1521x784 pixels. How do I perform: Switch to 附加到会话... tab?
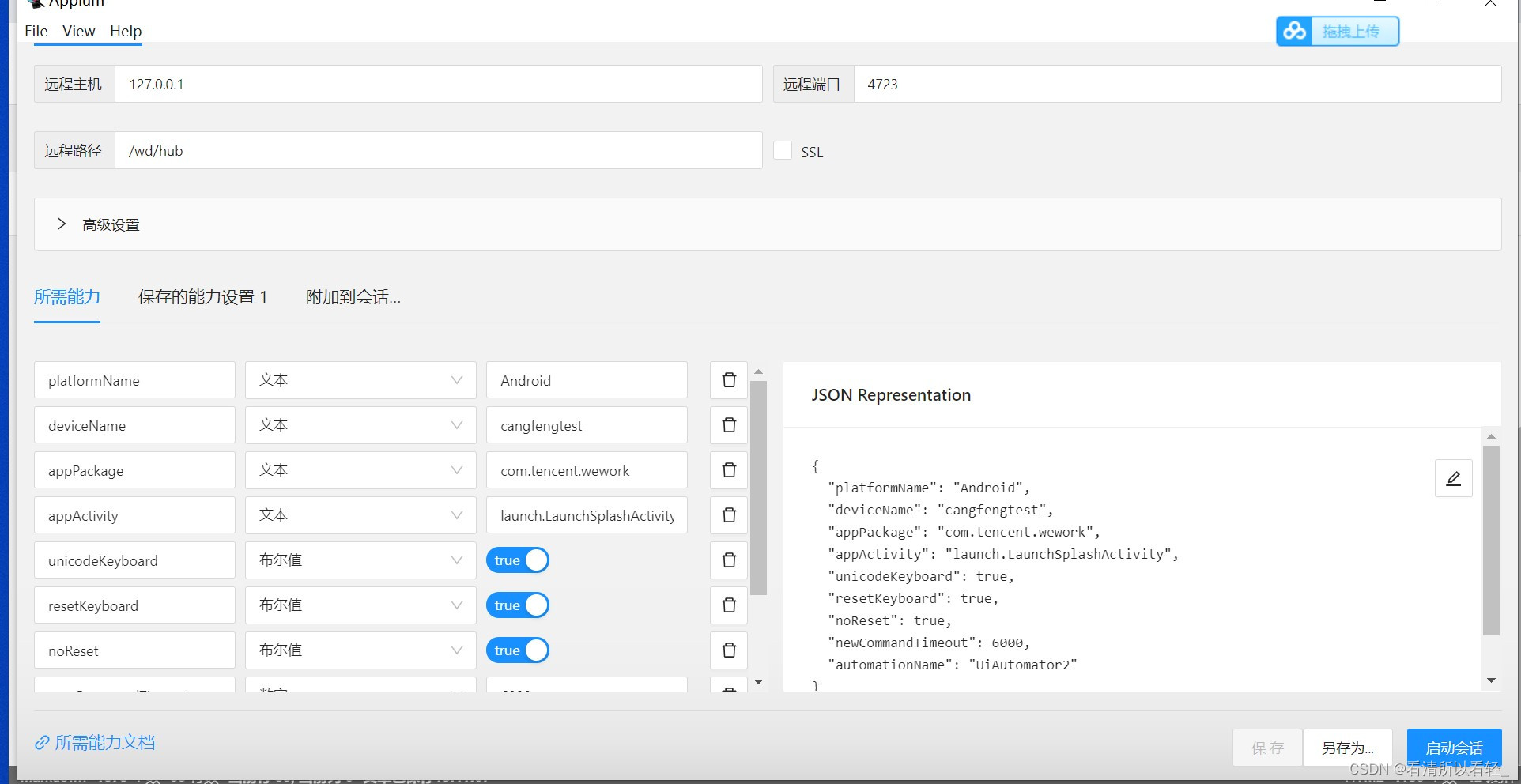(353, 297)
